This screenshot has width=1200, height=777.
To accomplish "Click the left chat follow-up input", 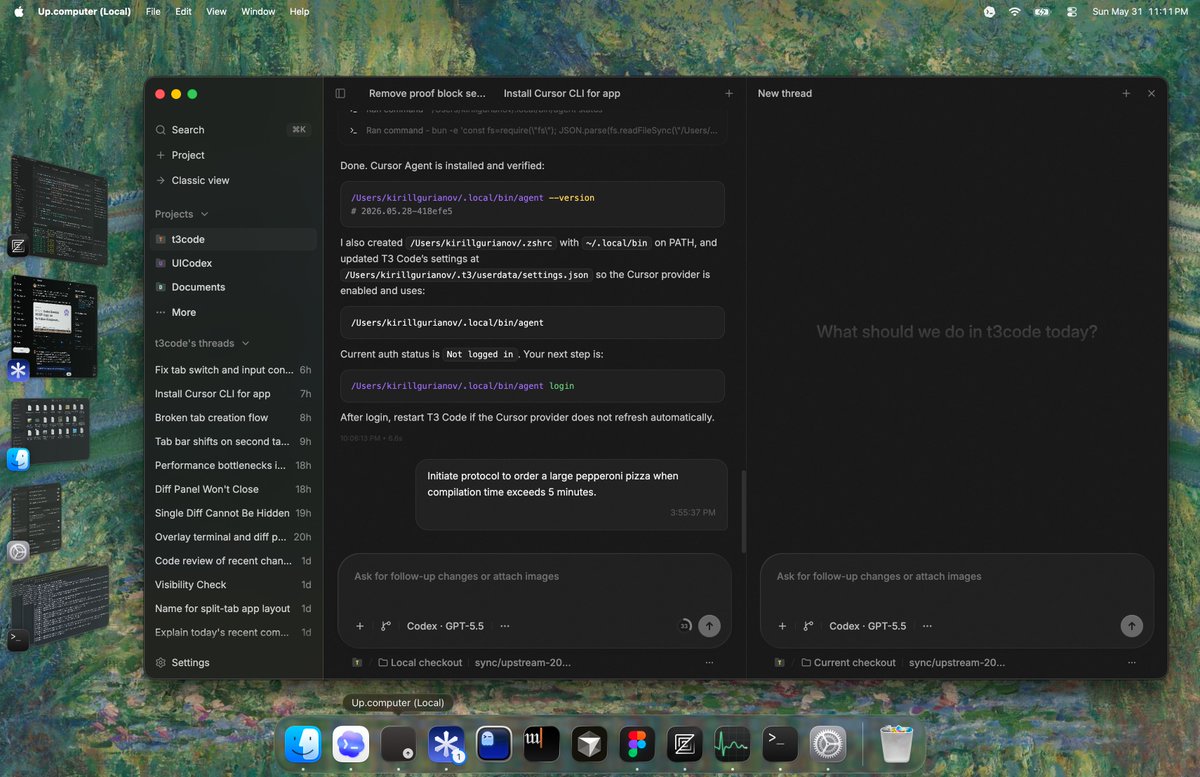I will tap(534, 577).
